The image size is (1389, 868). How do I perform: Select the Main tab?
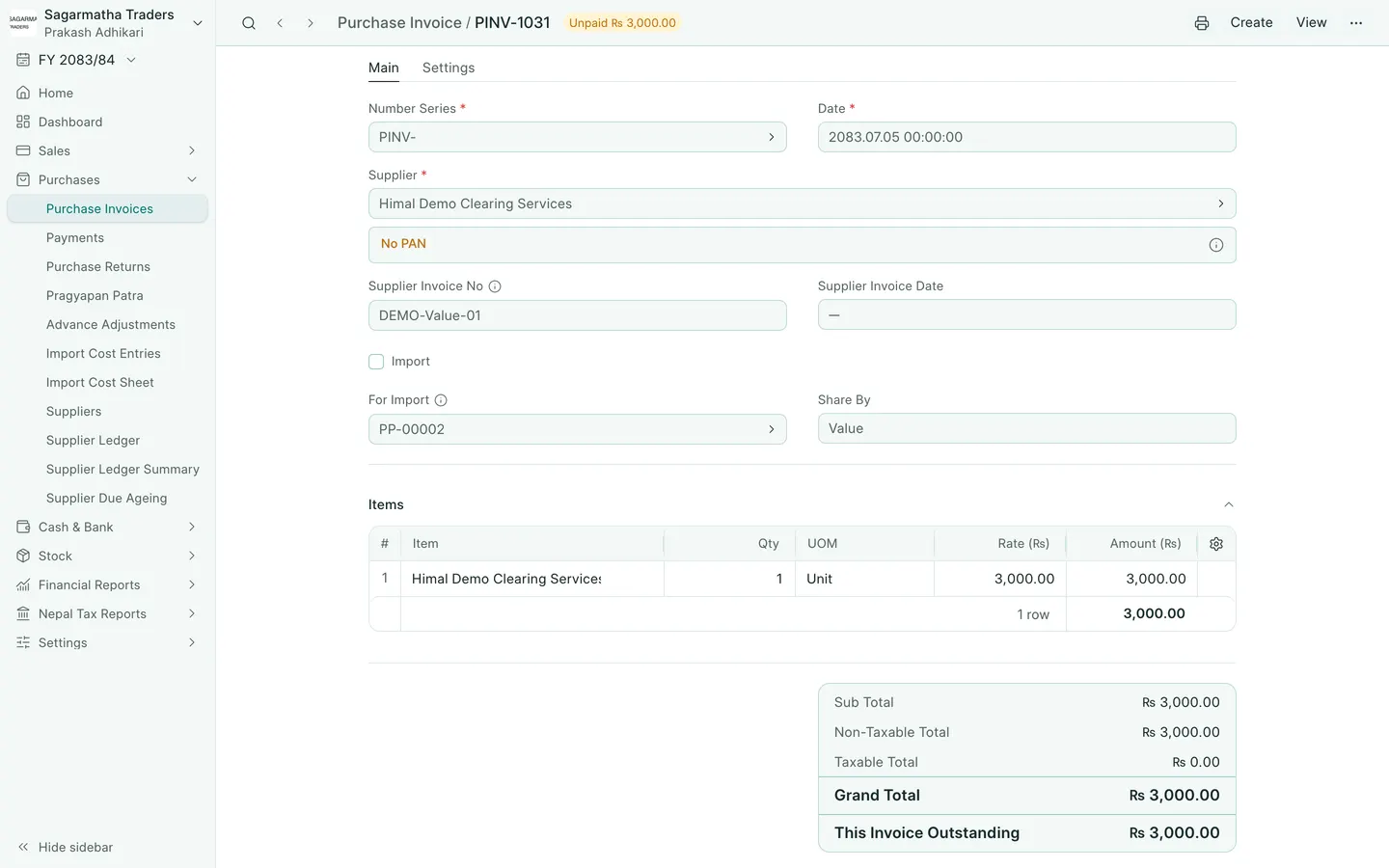tap(384, 68)
